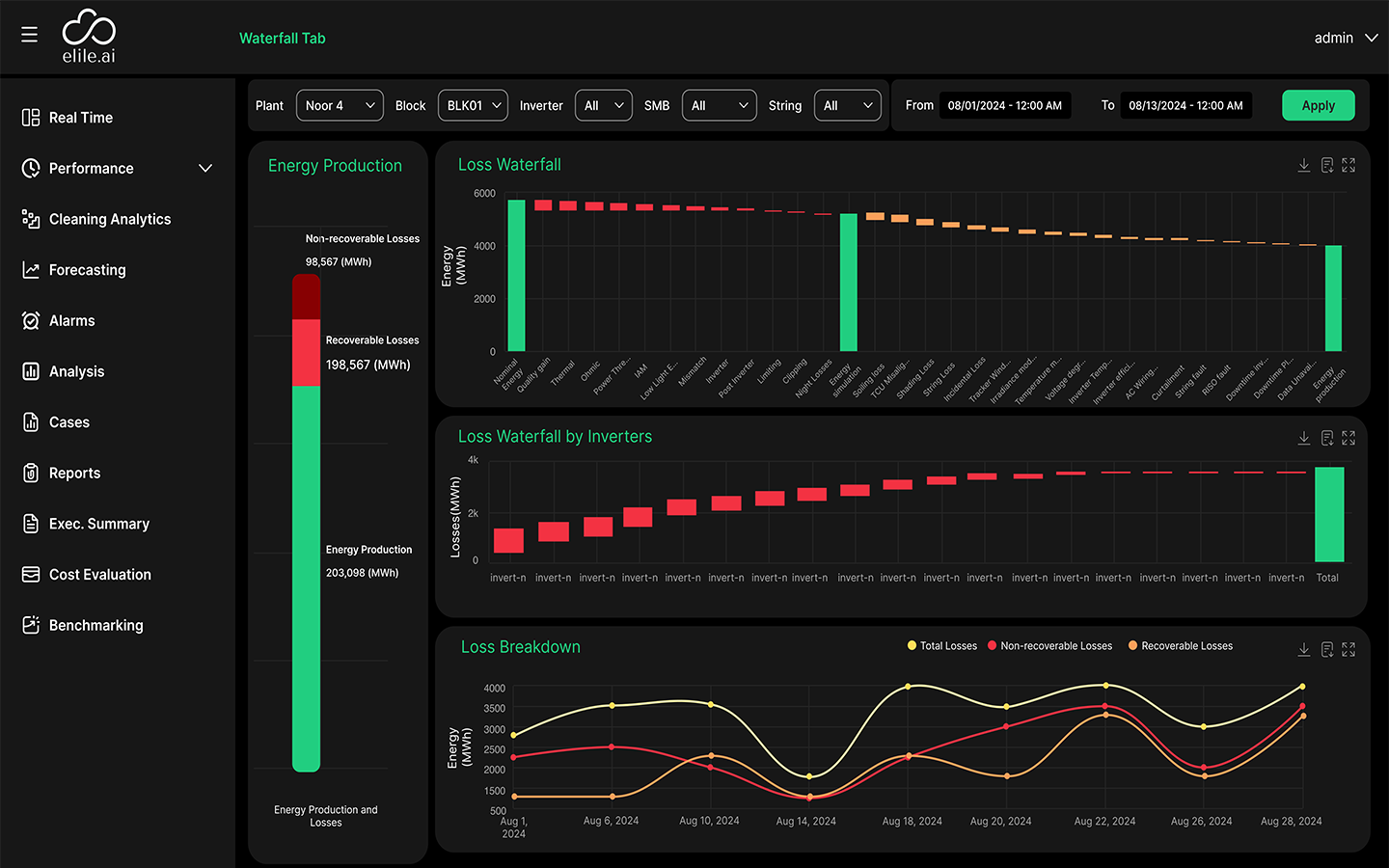The image size is (1389, 868).
Task: Click the Forecasting chart icon
Action: (31, 270)
